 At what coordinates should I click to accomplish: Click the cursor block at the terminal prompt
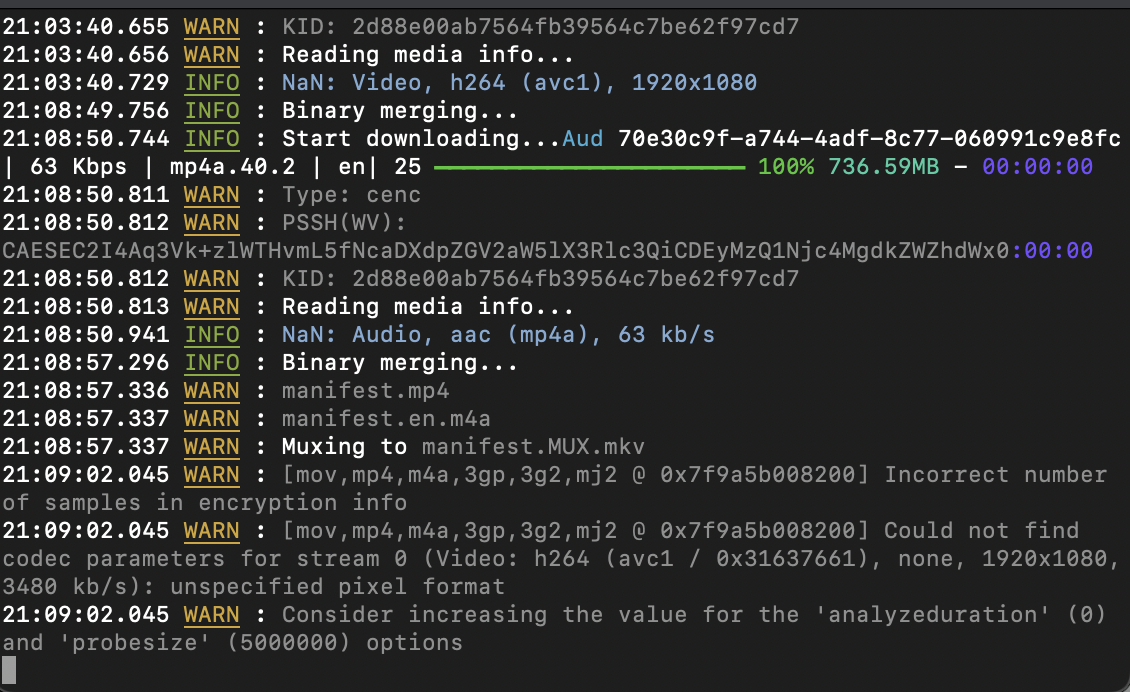(x=9, y=670)
